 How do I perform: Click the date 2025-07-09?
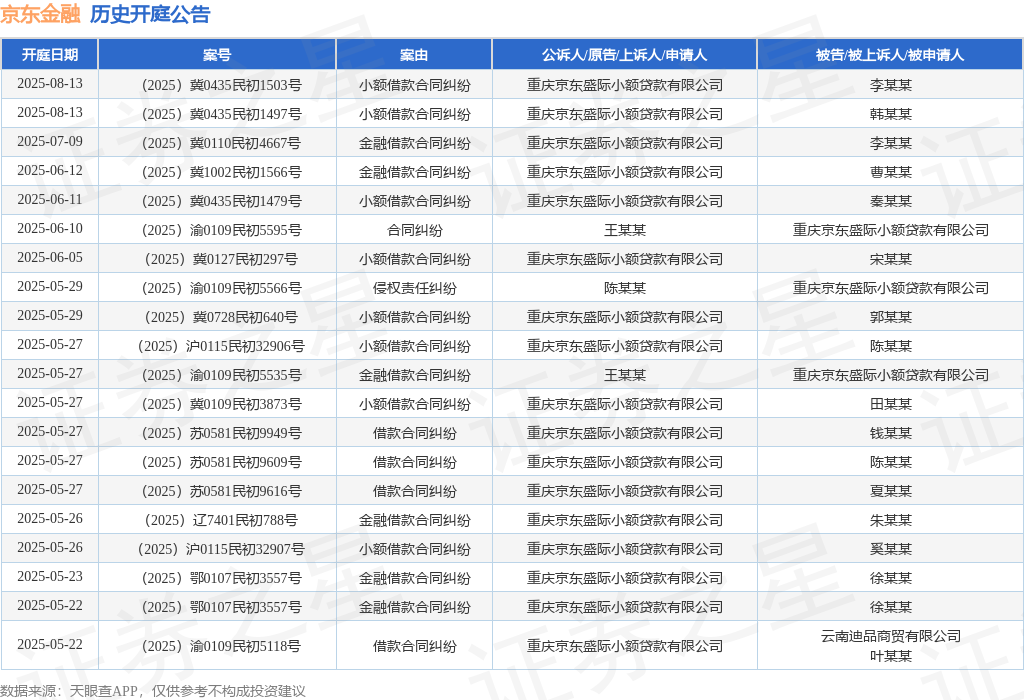50,142
